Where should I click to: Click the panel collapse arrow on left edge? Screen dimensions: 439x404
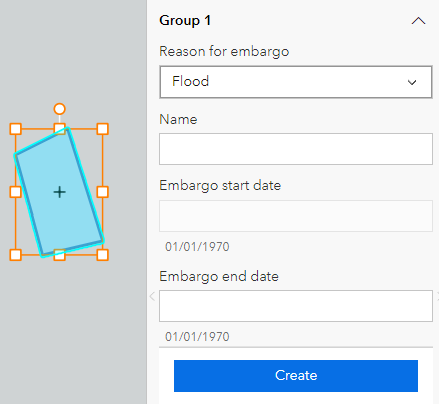(152, 296)
